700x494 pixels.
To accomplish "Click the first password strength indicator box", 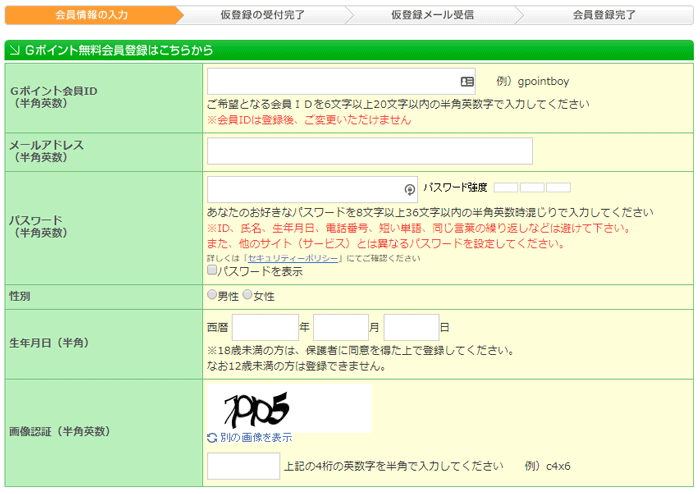I will (506, 187).
